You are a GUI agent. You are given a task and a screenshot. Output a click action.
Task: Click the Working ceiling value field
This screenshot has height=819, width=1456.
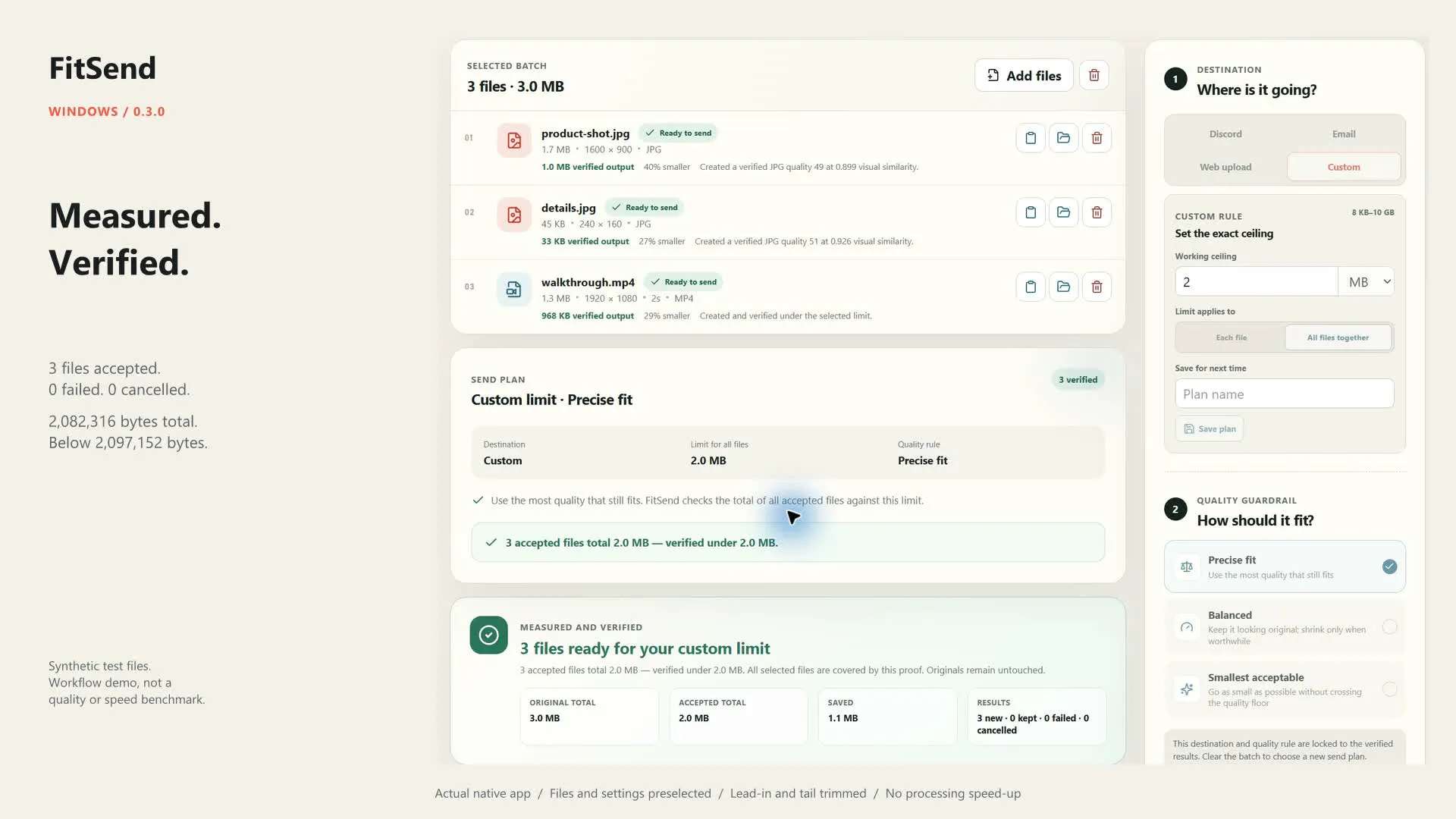[x=1257, y=282]
